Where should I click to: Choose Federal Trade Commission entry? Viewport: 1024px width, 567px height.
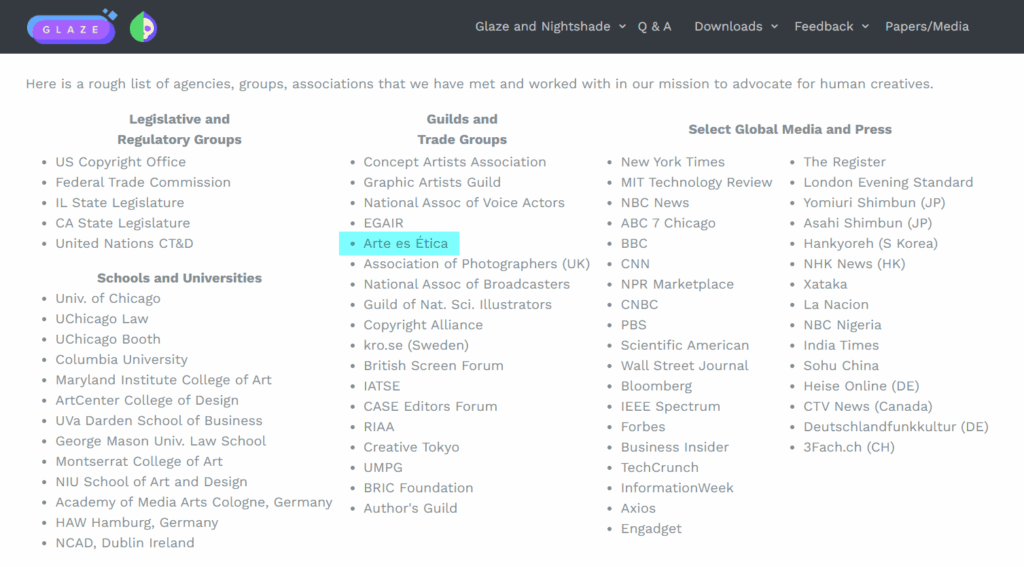pyautogui.click(x=143, y=183)
